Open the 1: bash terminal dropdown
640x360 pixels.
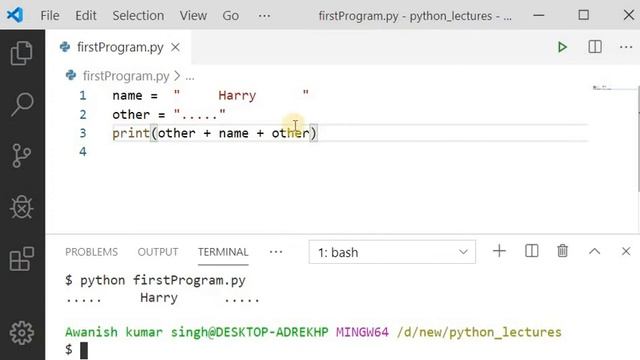coord(392,252)
